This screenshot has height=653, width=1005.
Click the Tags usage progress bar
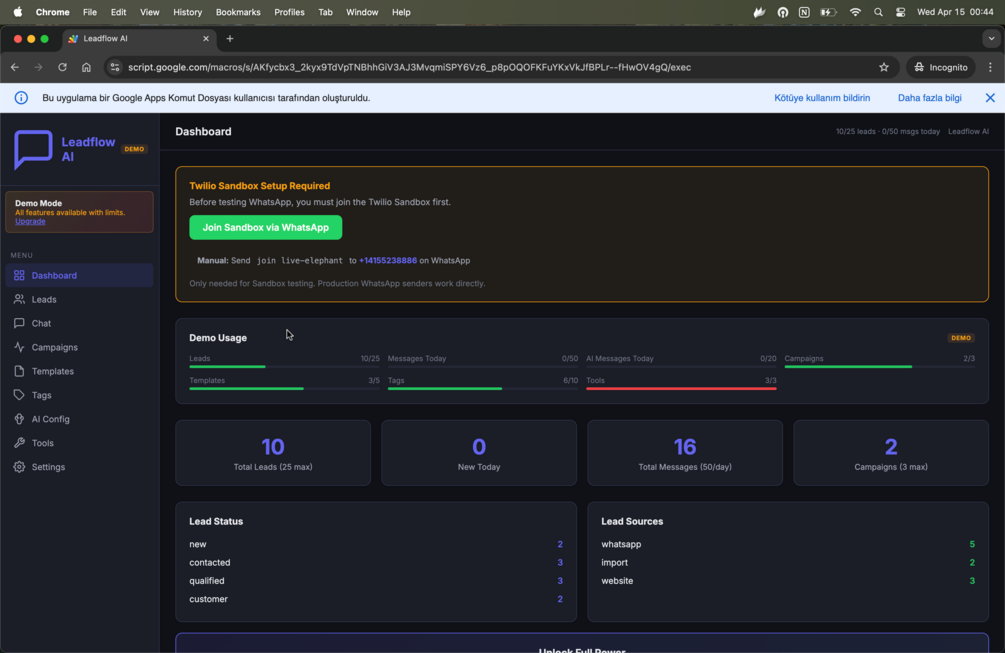483,388
